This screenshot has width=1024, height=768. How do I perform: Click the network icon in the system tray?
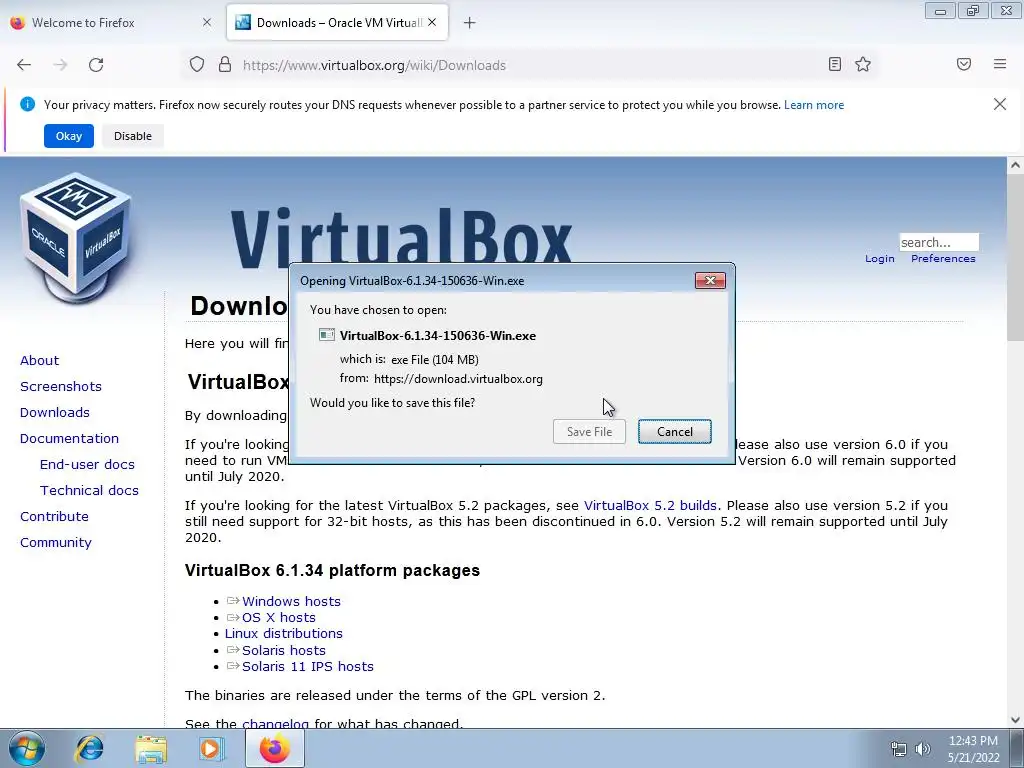[x=899, y=750]
